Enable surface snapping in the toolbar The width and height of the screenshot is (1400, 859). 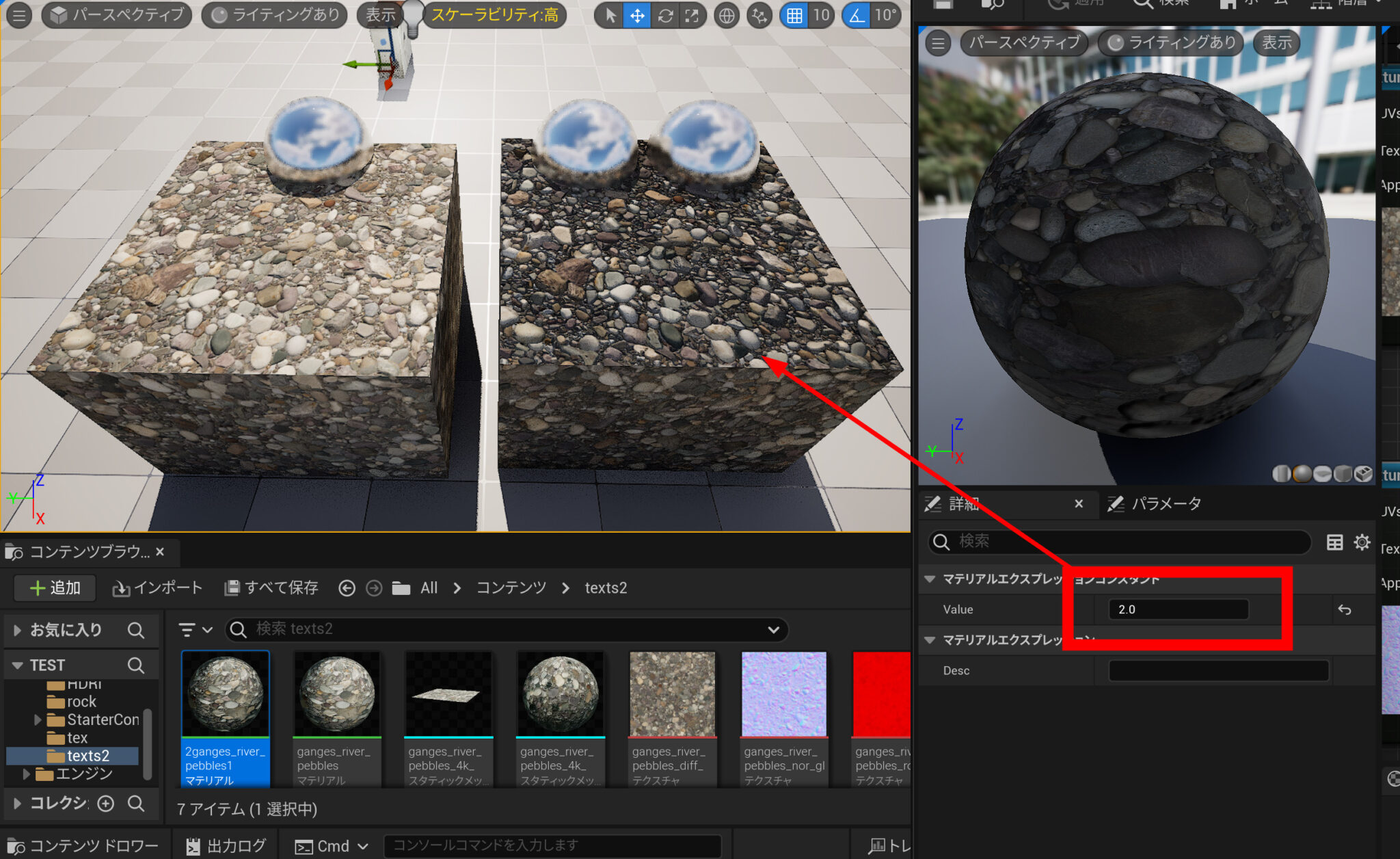(x=758, y=15)
